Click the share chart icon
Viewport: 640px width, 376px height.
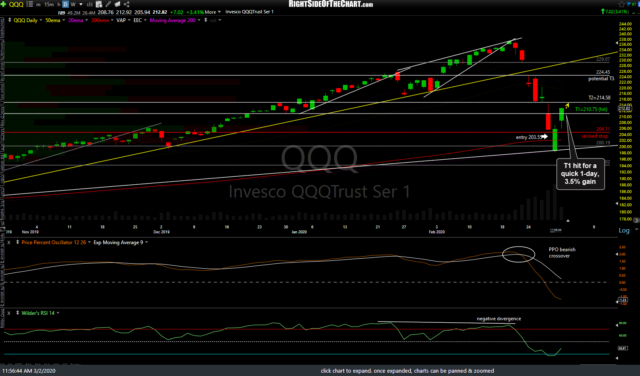coord(127,4)
